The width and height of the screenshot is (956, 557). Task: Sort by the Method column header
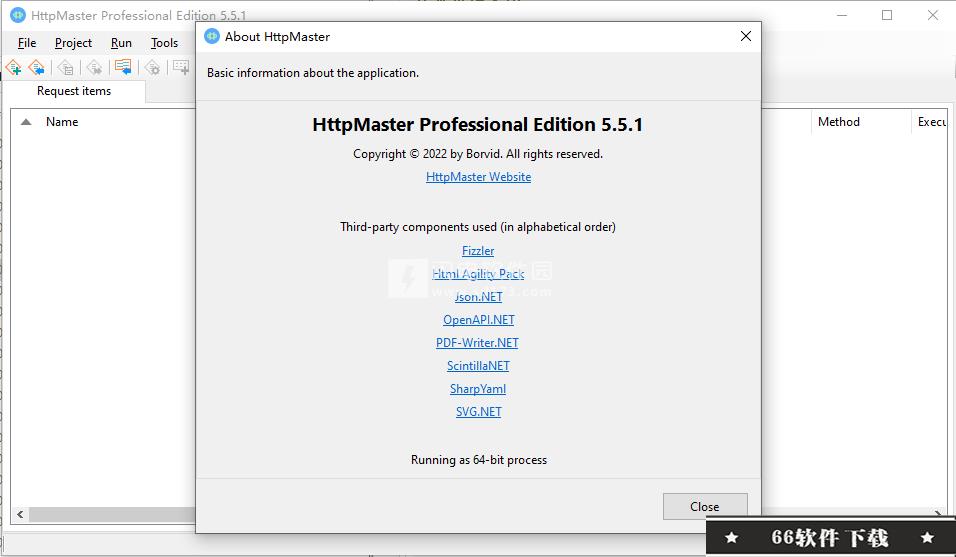839,122
